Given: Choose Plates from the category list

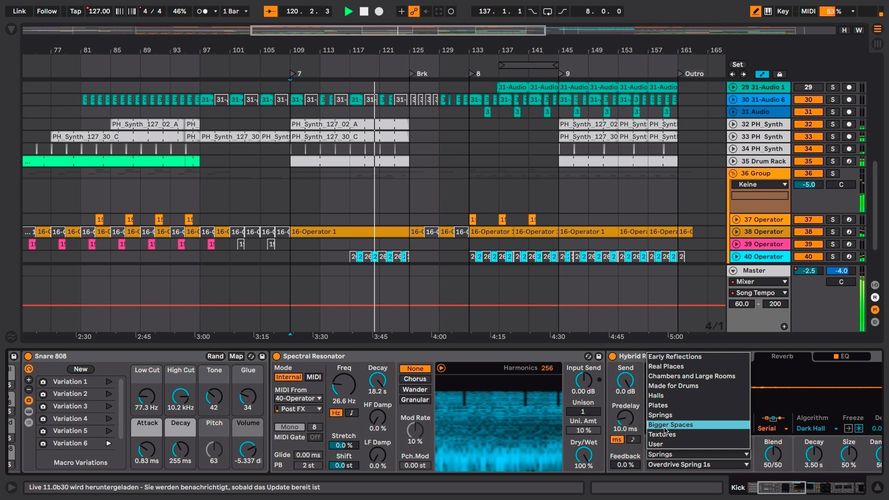Looking at the screenshot, I should 658,405.
